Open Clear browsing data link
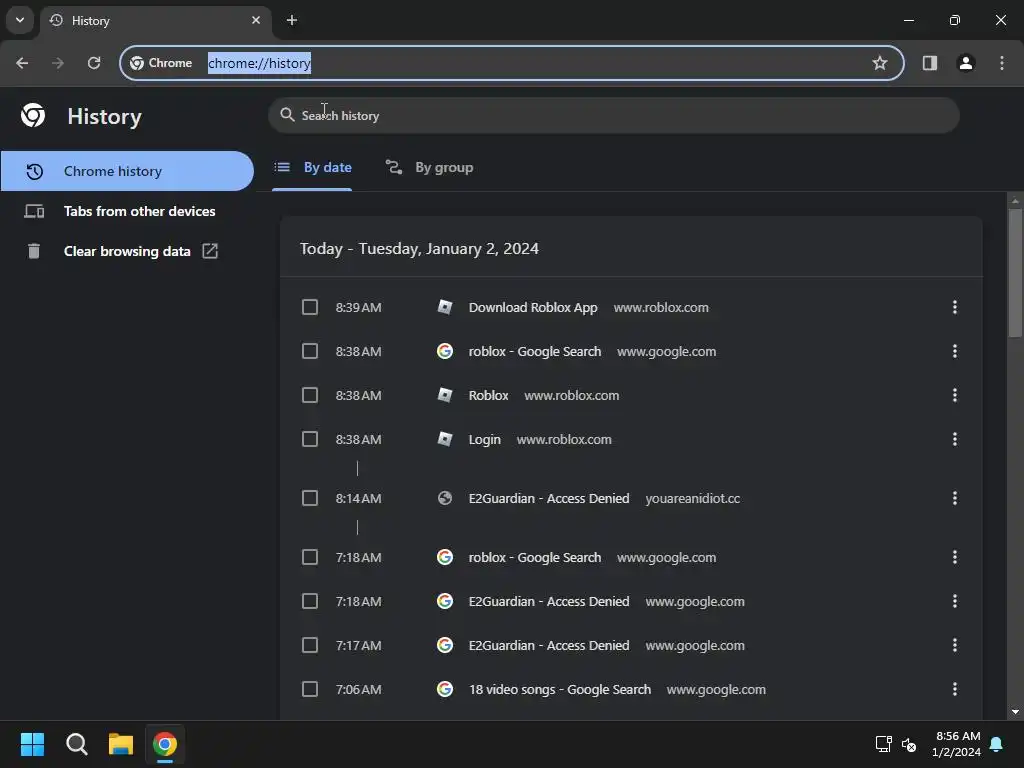The image size is (1024, 768). pyautogui.click(x=127, y=251)
